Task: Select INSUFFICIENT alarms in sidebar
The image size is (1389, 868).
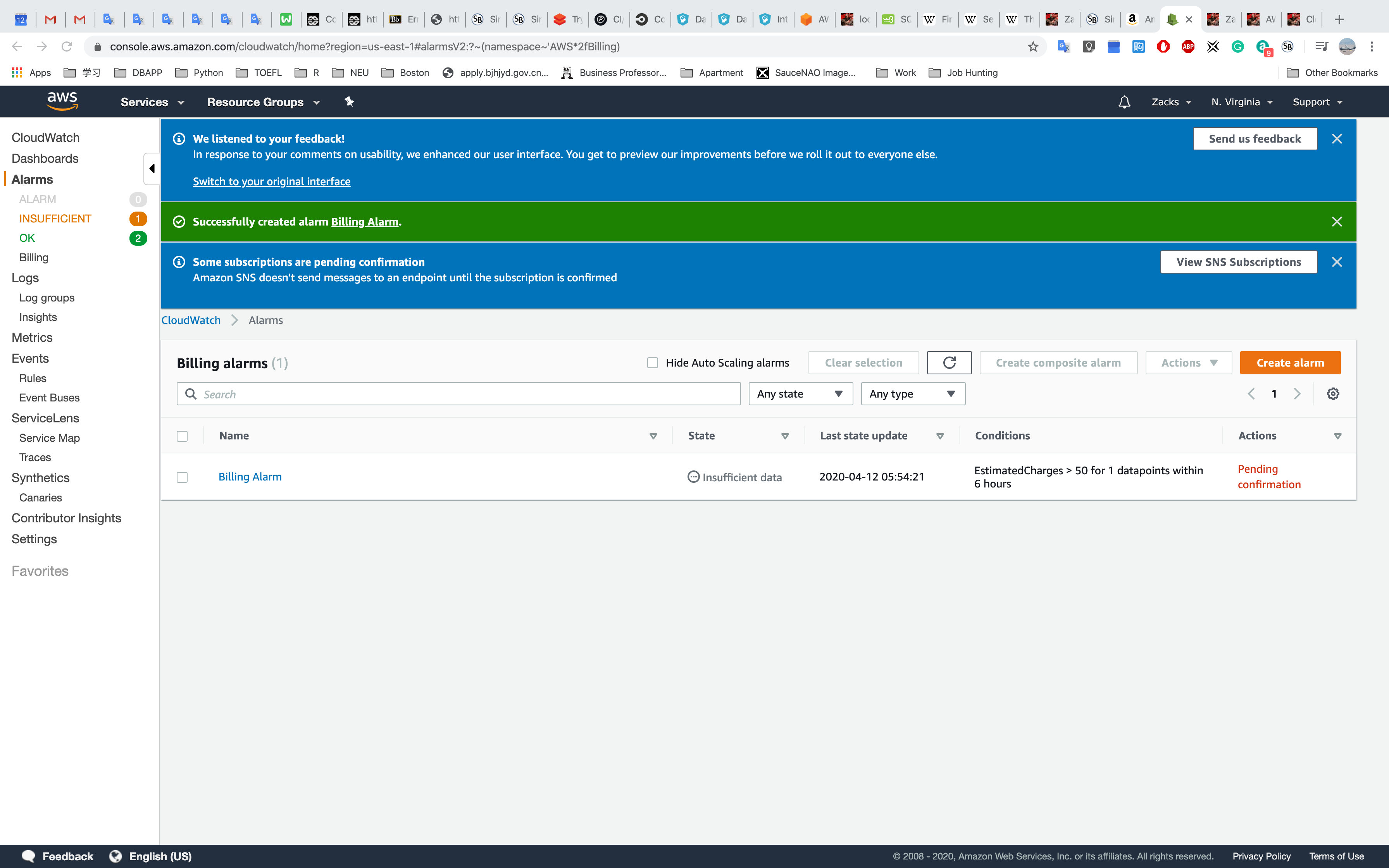Action: click(x=55, y=219)
